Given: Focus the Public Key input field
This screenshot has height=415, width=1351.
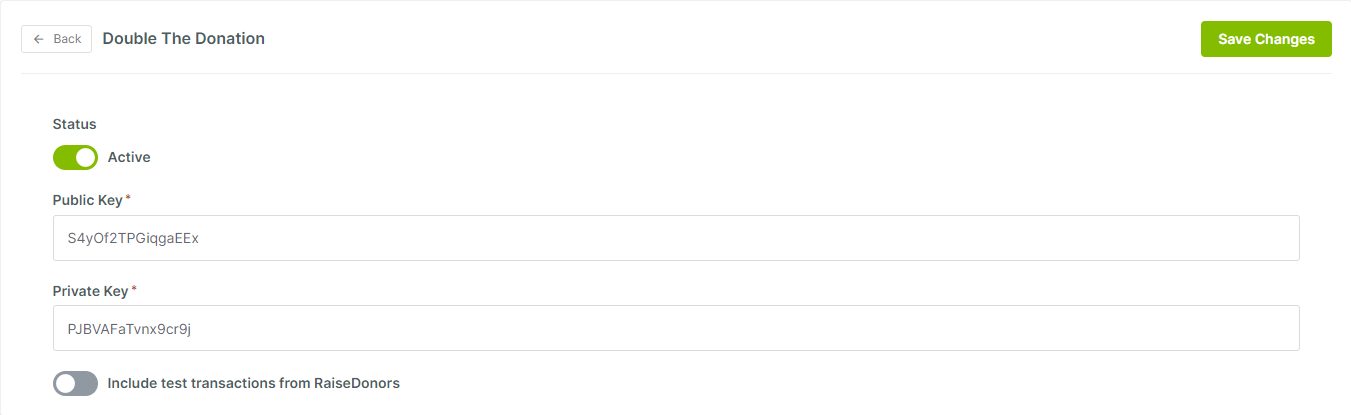Looking at the screenshot, I should tap(676, 238).
